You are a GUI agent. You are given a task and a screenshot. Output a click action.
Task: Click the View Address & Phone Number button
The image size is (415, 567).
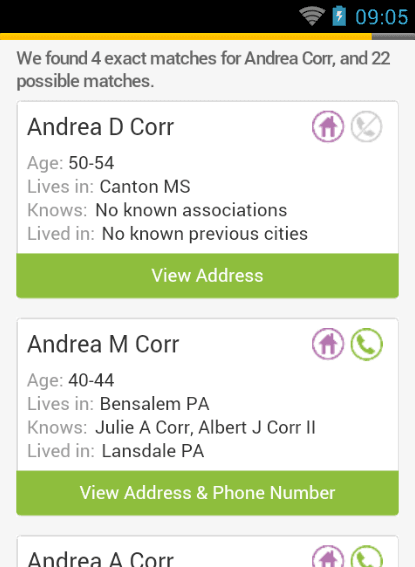pos(208,493)
